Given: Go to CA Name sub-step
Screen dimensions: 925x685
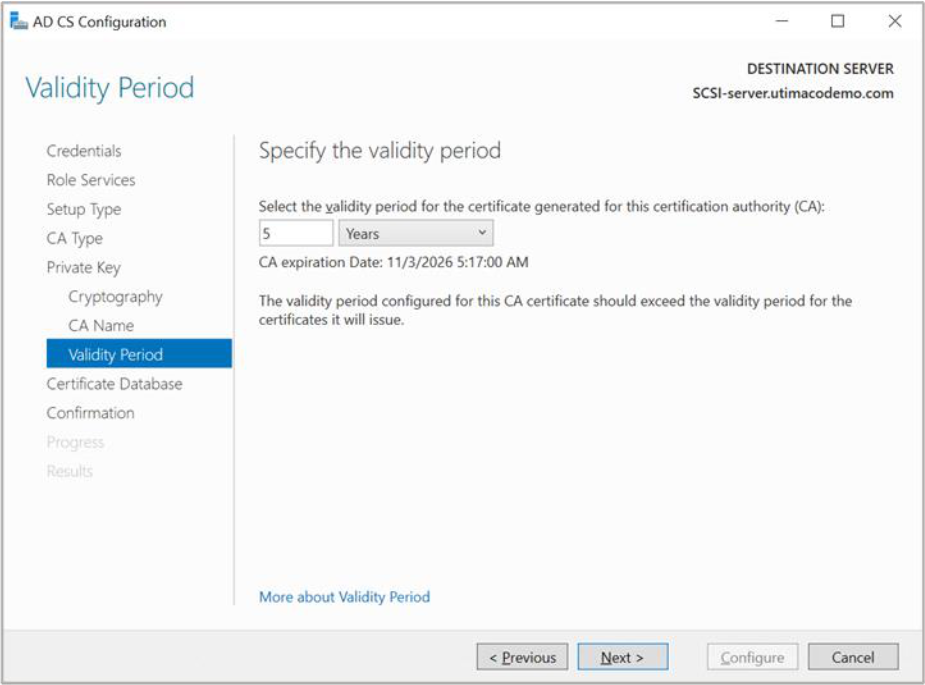Looking at the screenshot, I should tap(101, 326).
